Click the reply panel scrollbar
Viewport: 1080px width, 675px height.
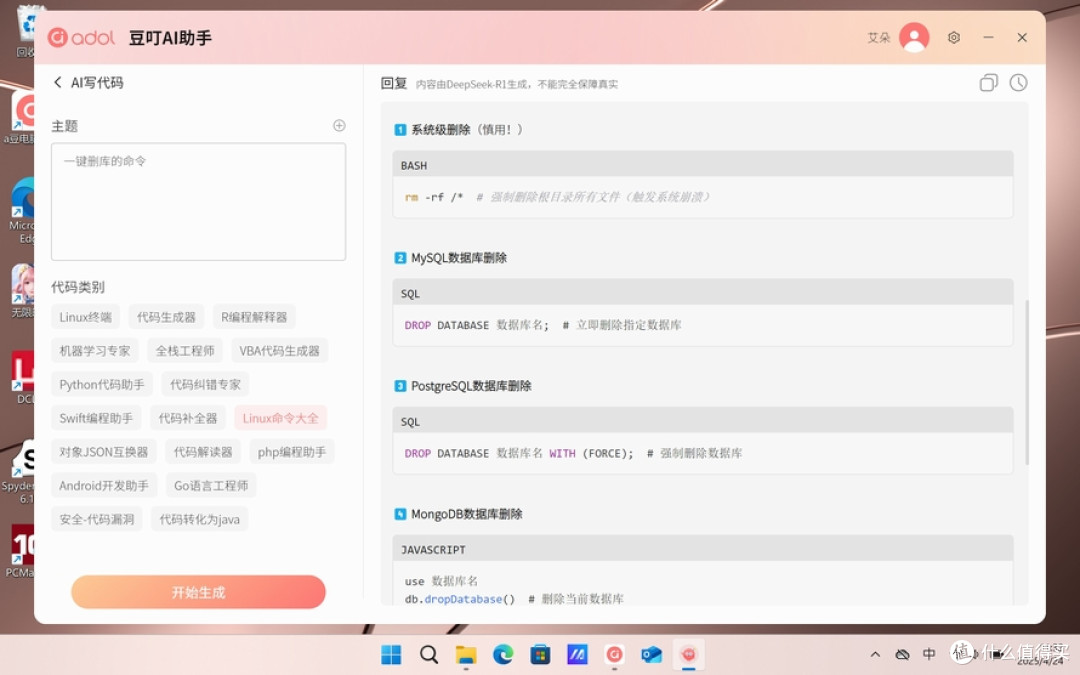coord(1026,382)
